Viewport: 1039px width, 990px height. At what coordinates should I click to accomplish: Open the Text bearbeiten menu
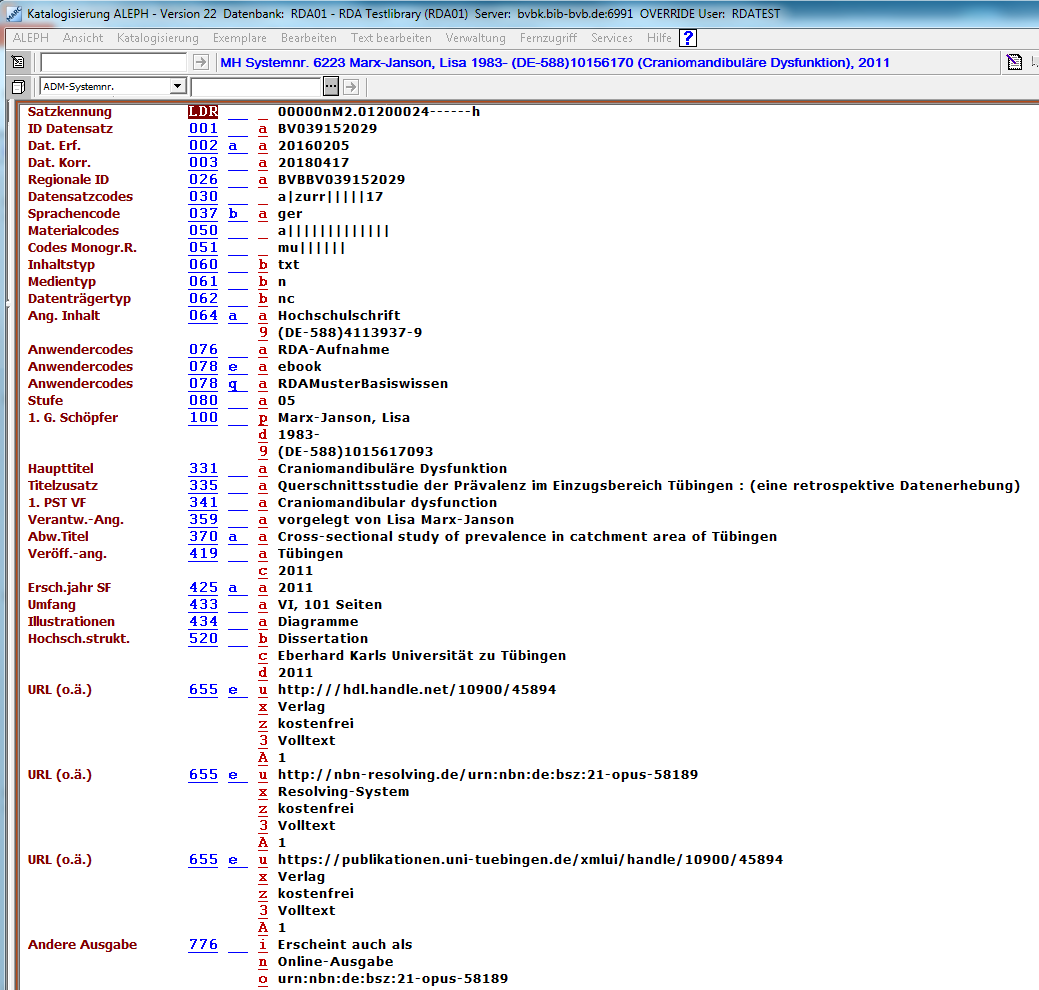pos(391,38)
